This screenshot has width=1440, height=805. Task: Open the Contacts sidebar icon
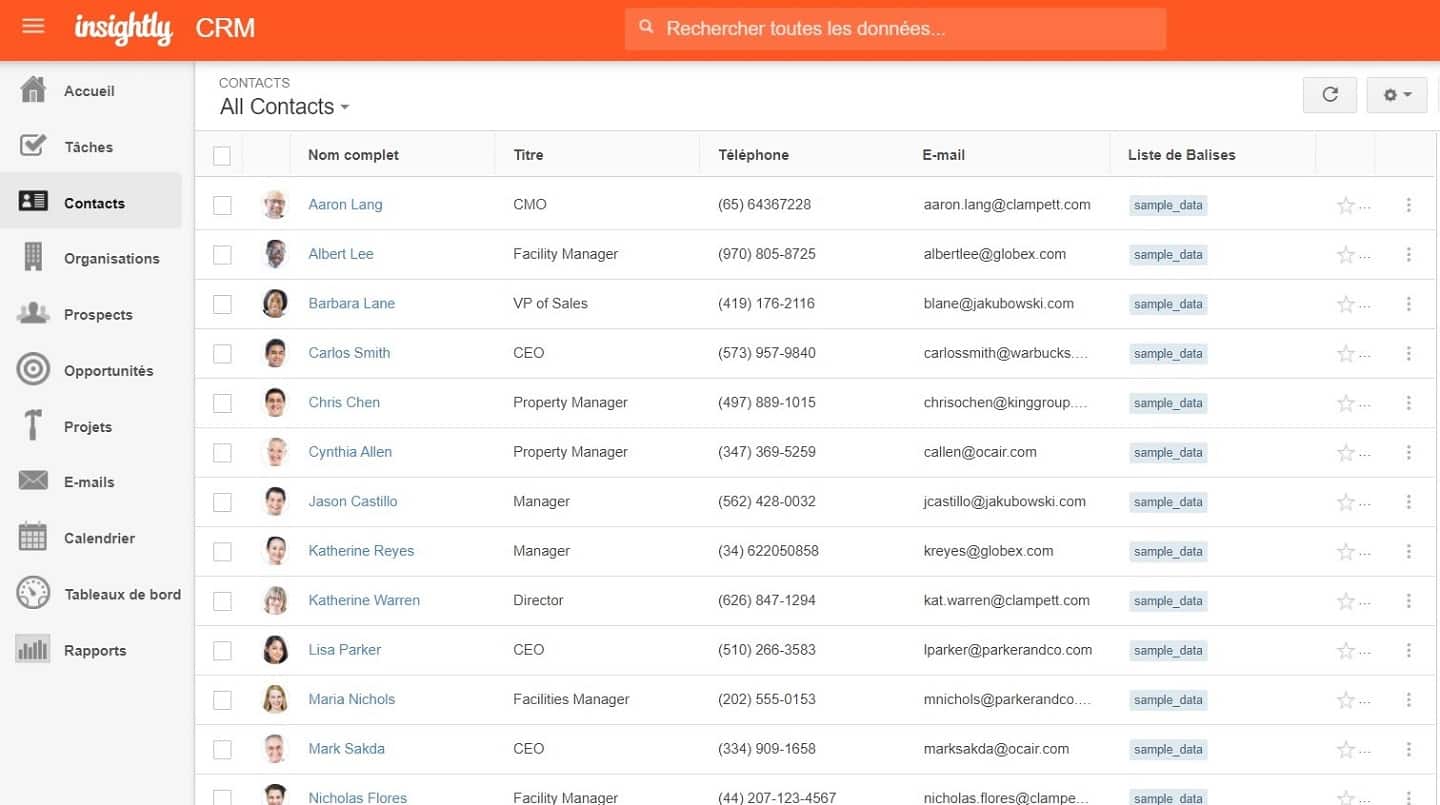coord(33,202)
